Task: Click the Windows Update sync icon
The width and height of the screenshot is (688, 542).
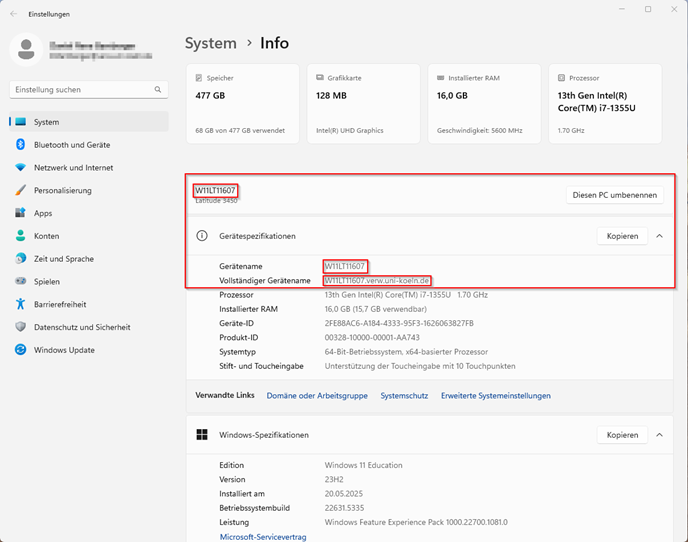Action: click(21, 349)
